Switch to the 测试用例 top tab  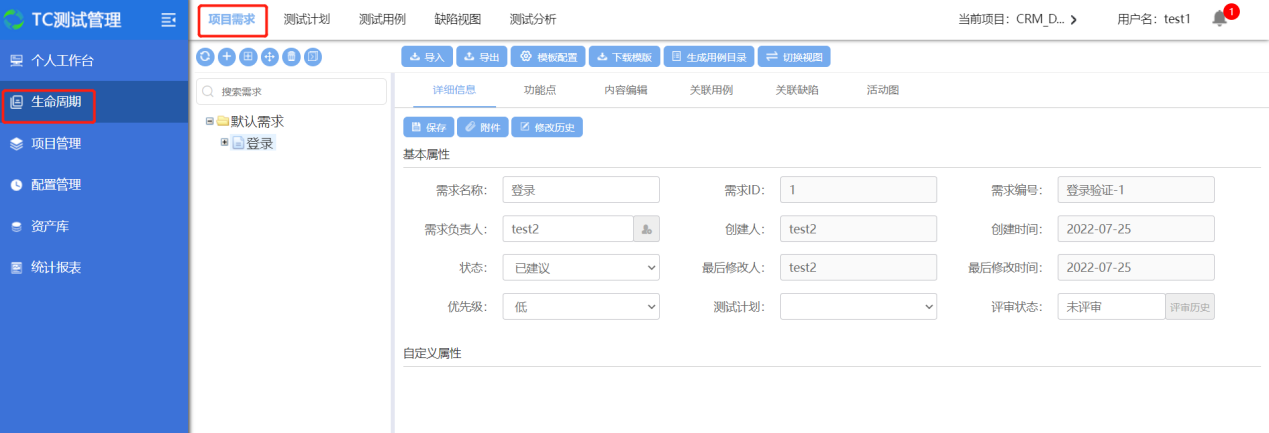pyautogui.click(x=382, y=19)
